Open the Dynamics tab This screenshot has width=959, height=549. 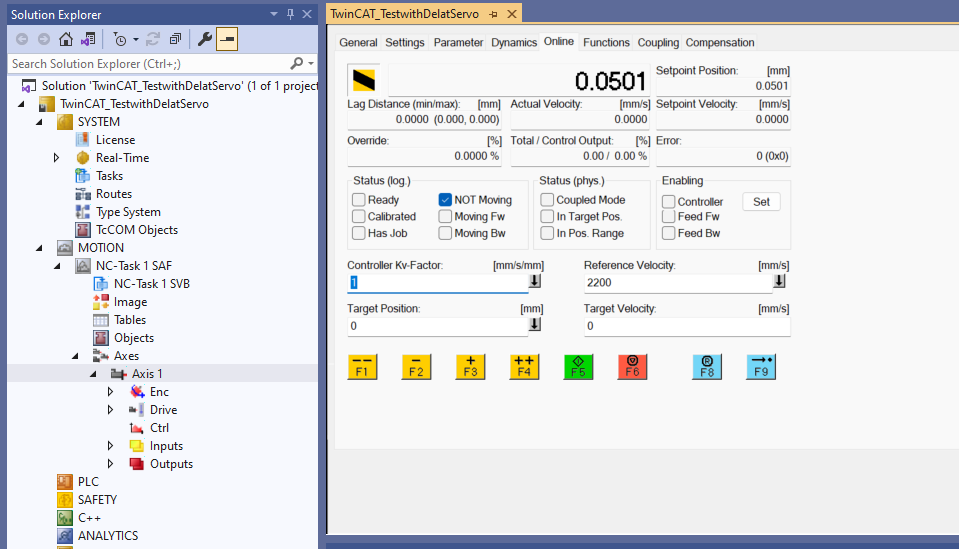click(x=514, y=42)
